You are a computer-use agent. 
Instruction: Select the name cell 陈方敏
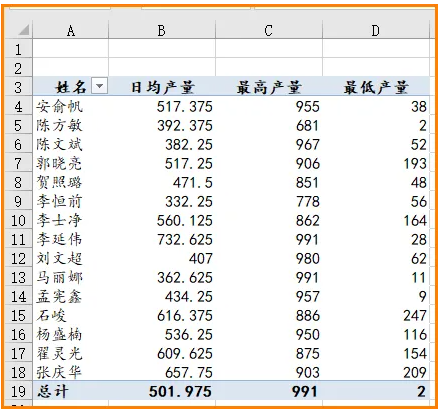click(x=71, y=125)
